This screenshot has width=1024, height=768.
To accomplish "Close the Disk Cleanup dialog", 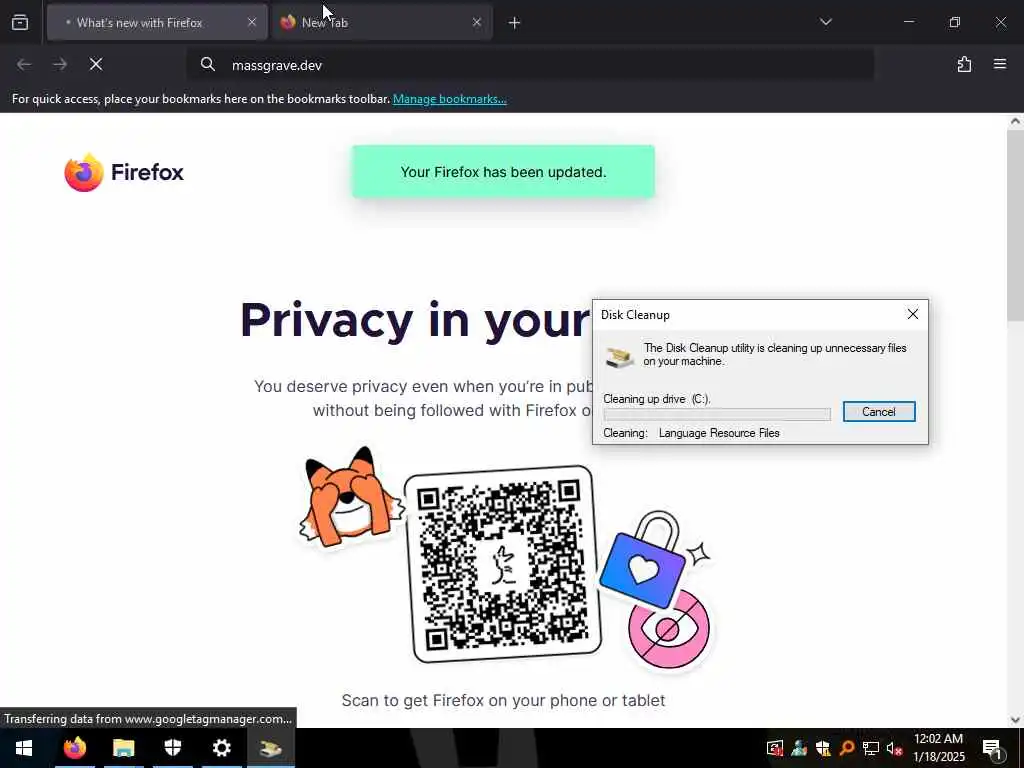I will (913, 314).
